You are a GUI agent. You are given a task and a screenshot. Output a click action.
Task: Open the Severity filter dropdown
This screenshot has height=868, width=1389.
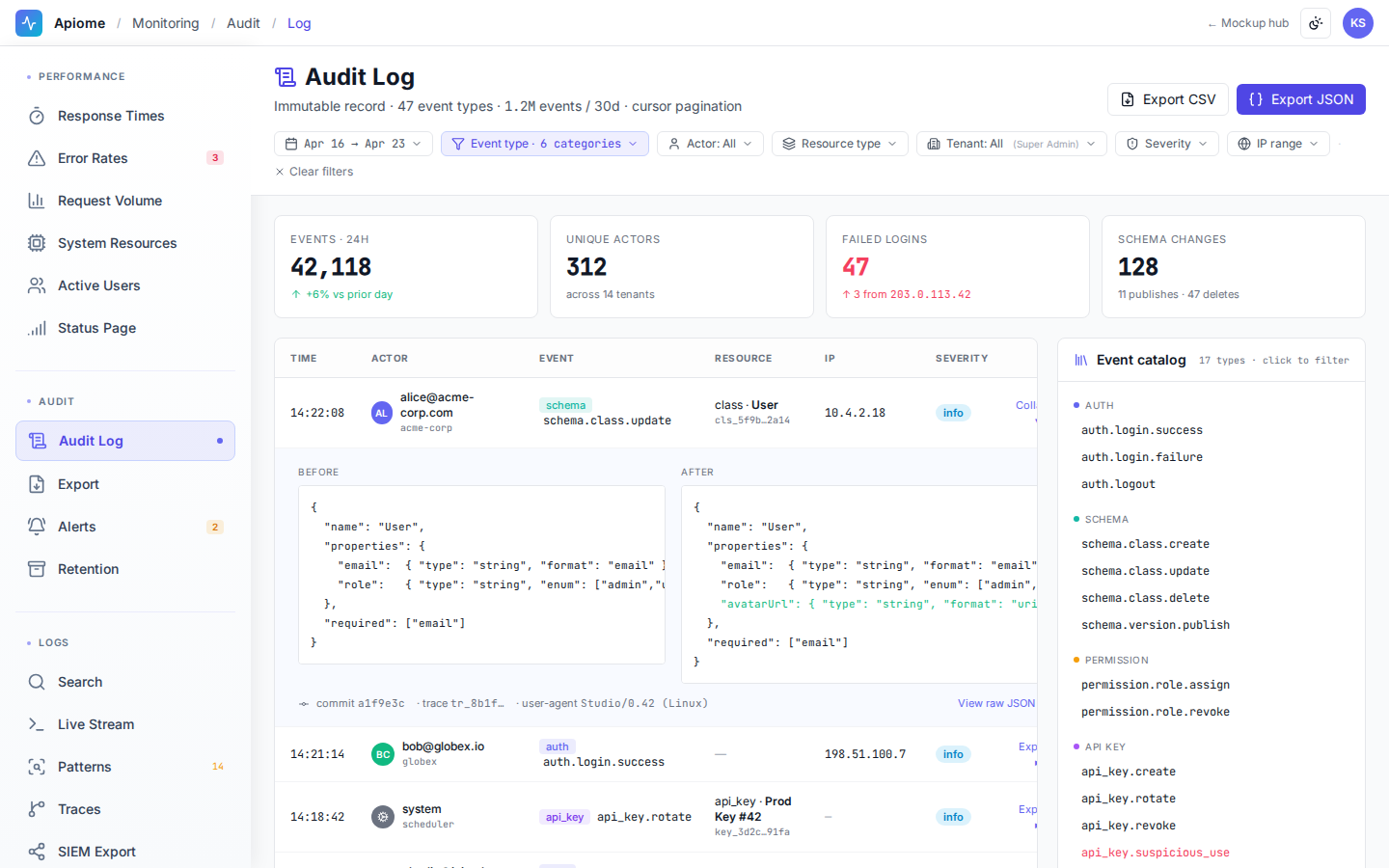click(1167, 144)
